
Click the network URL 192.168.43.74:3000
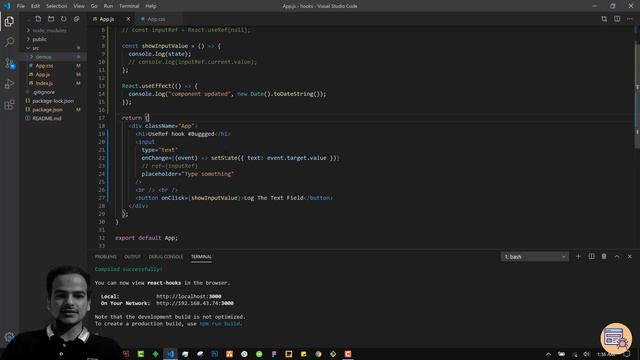pos(195,303)
